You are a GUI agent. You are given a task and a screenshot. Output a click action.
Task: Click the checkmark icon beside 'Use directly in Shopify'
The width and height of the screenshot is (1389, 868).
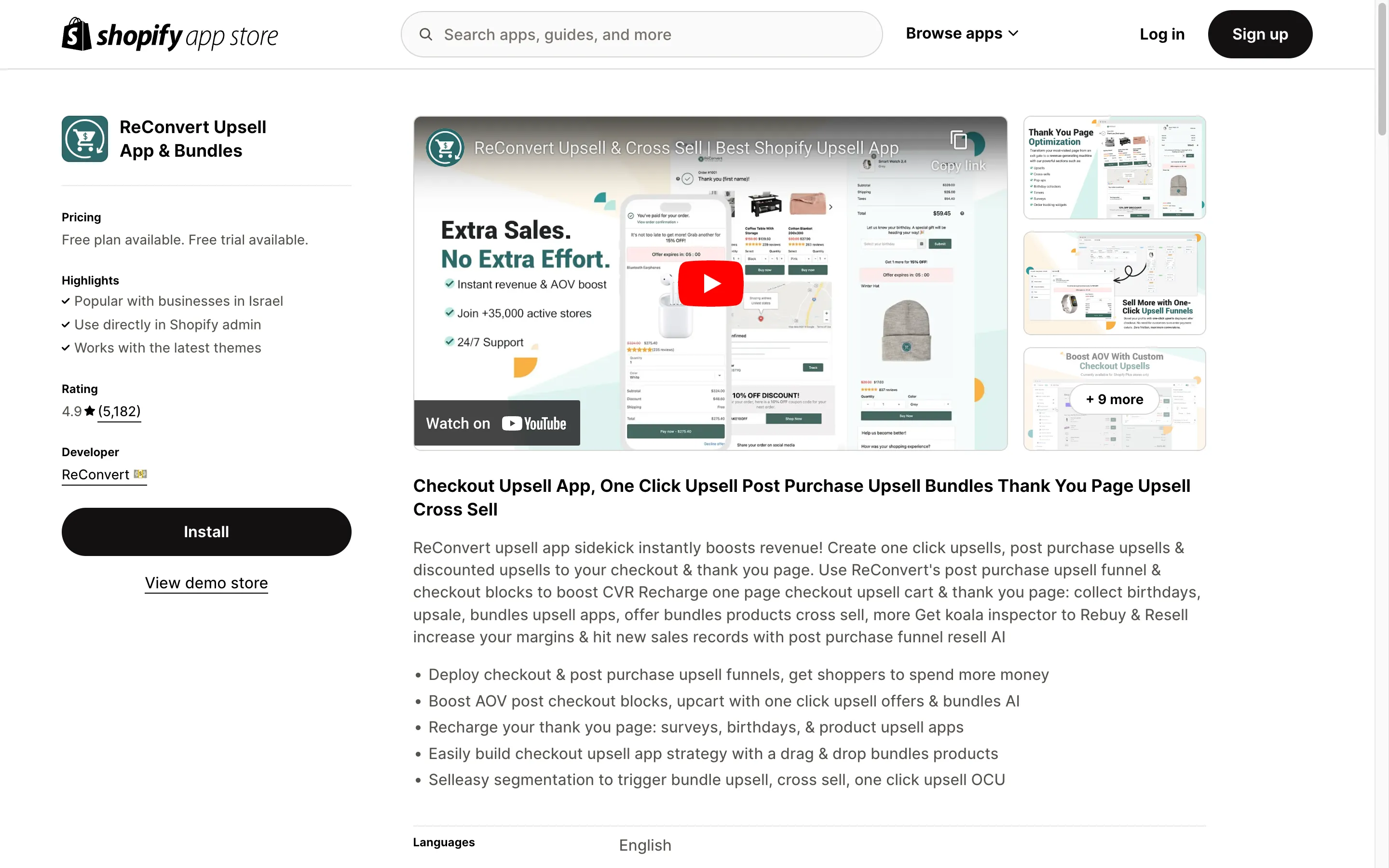point(66,325)
